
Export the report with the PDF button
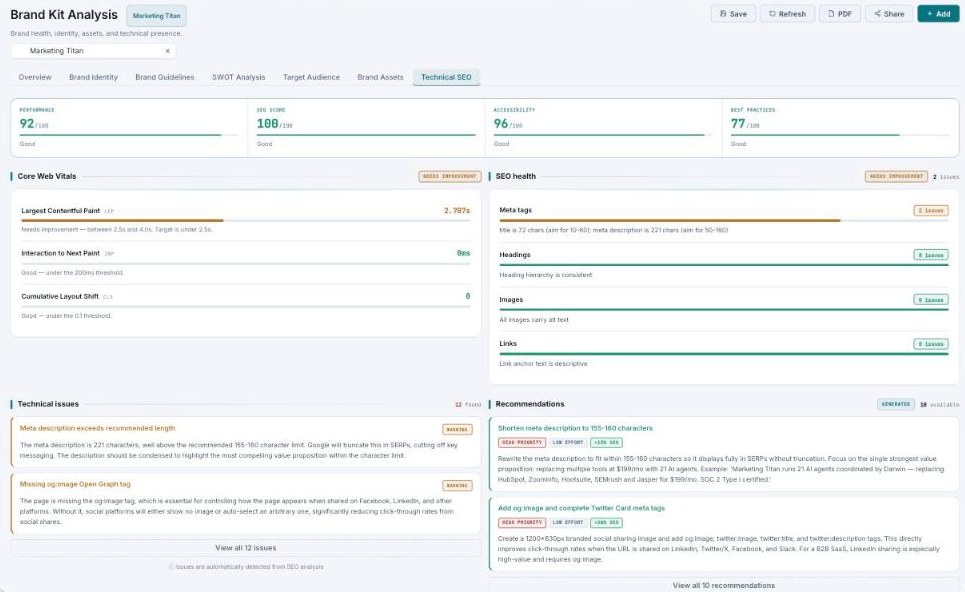pos(839,14)
